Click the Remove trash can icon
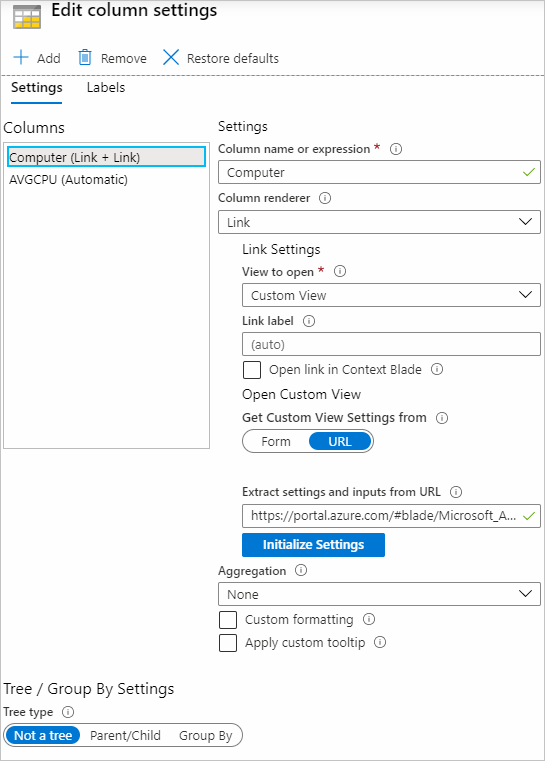The image size is (545, 761). tap(85, 57)
